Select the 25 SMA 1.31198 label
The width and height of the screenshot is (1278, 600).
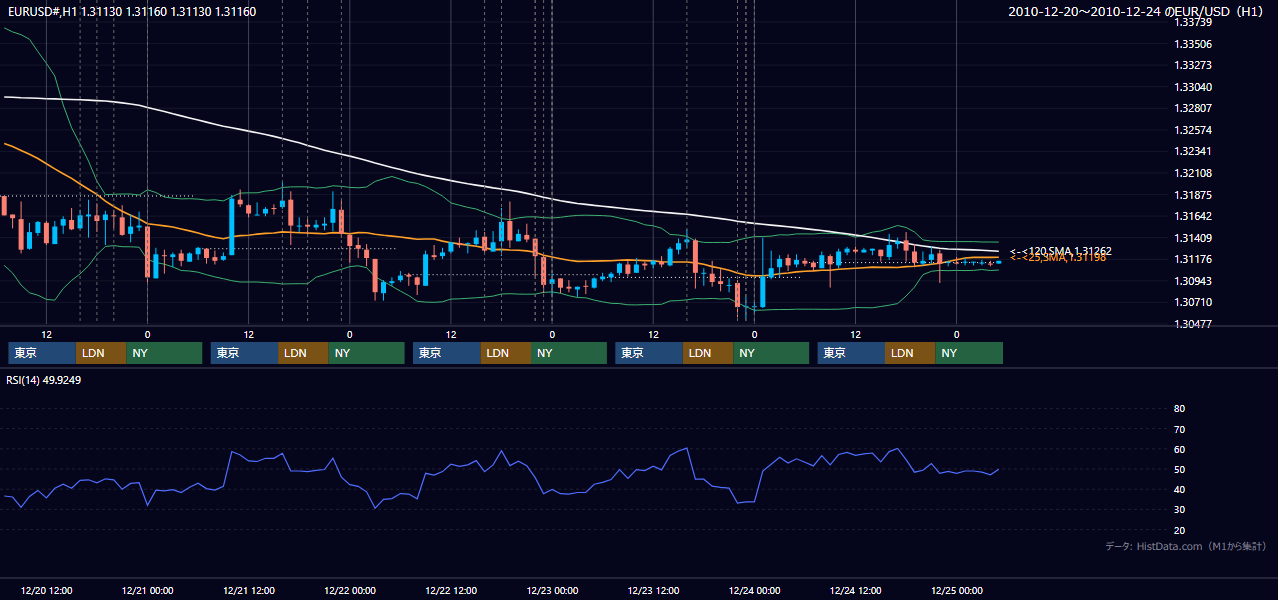pos(1058,258)
